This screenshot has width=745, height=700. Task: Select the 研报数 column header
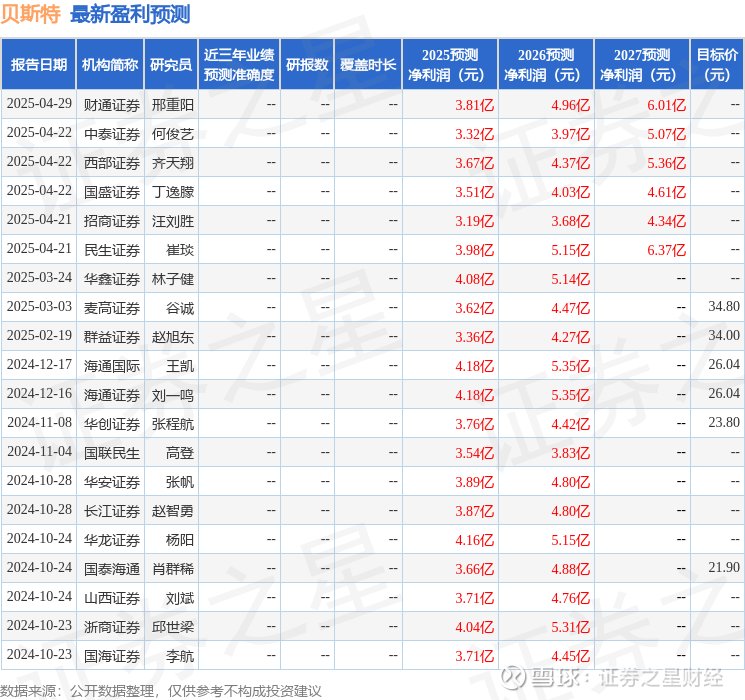(307, 64)
